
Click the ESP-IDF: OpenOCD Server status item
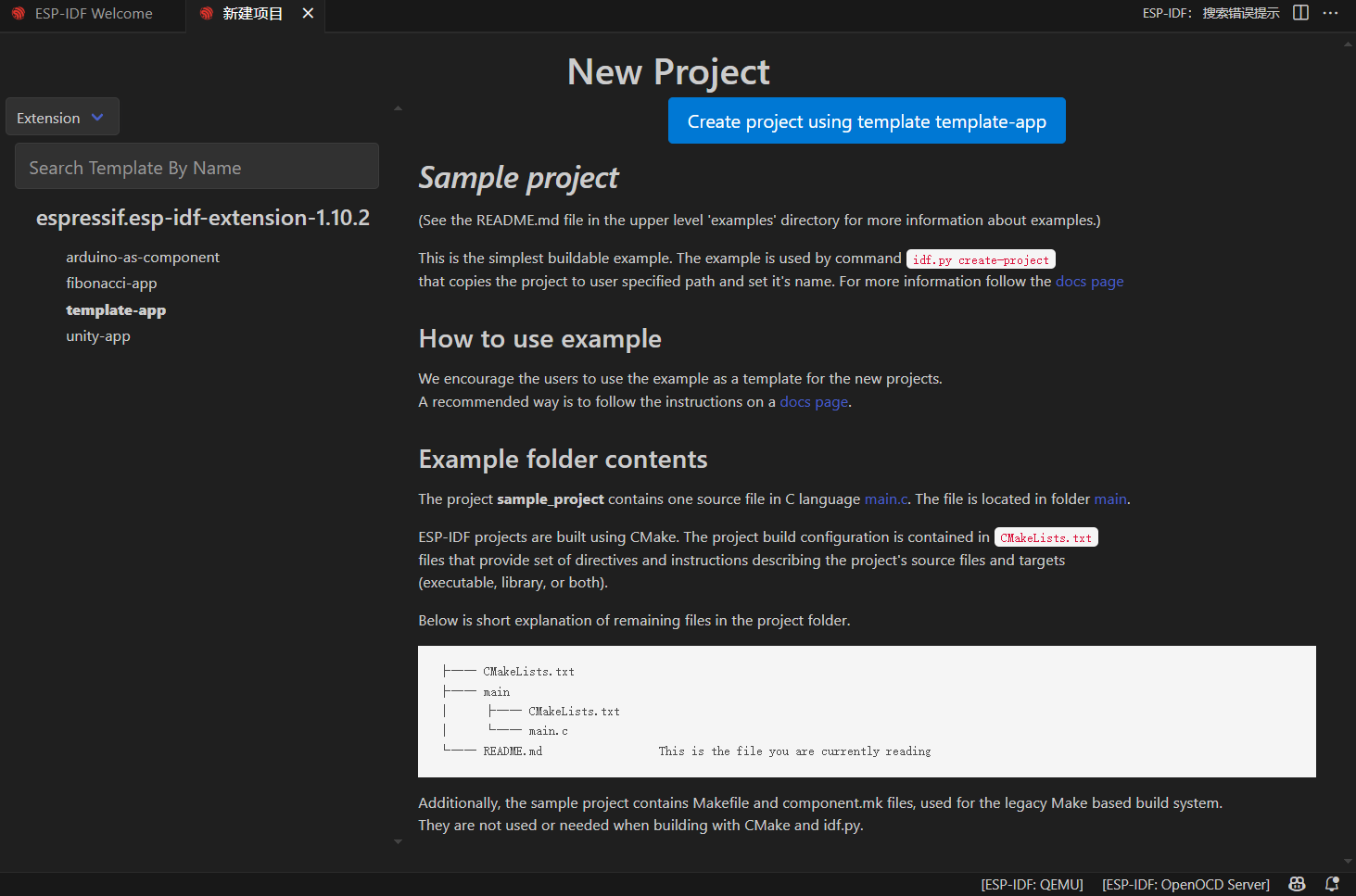tap(1185, 885)
